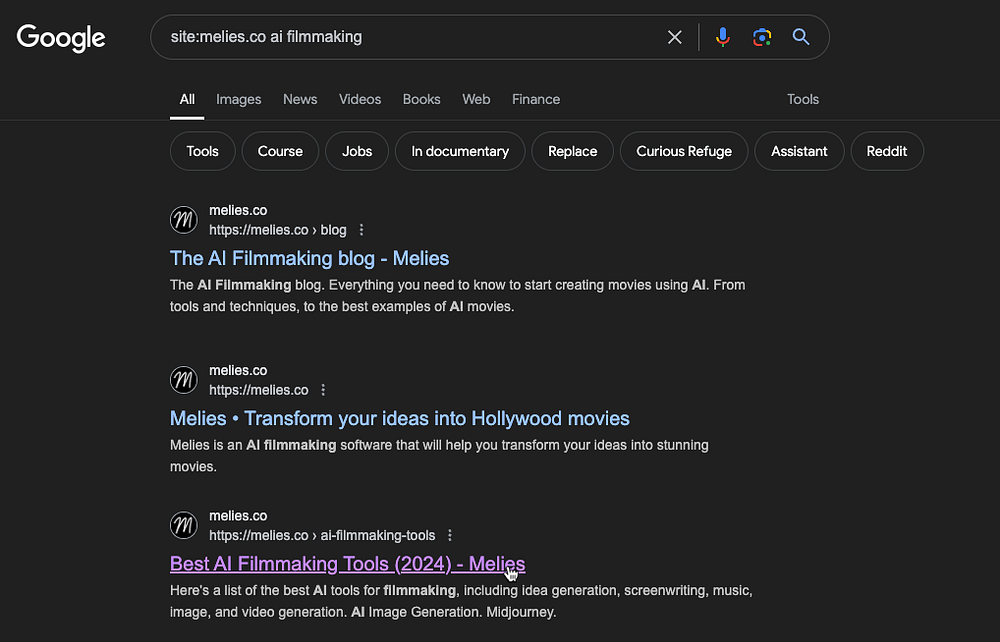Select the Curious Refuge filter chip
The width and height of the screenshot is (1000, 642).
(x=684, y=151)
